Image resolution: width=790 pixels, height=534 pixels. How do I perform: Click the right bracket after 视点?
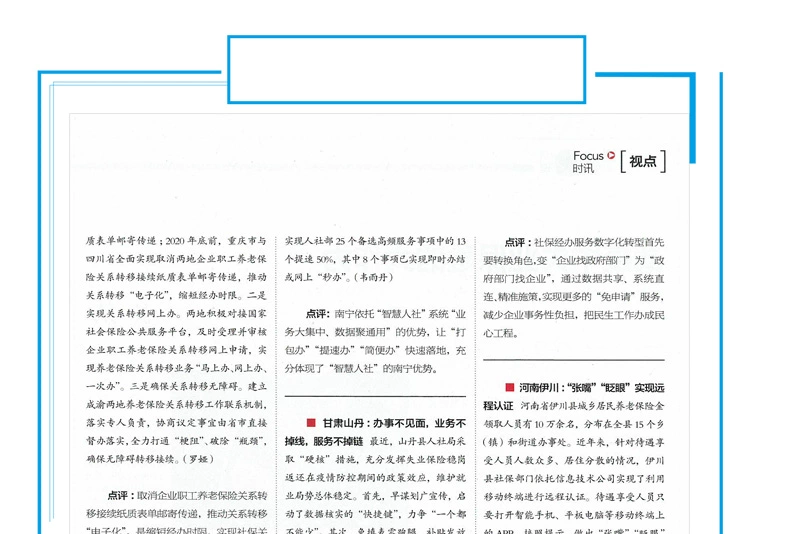pos(662,161)
